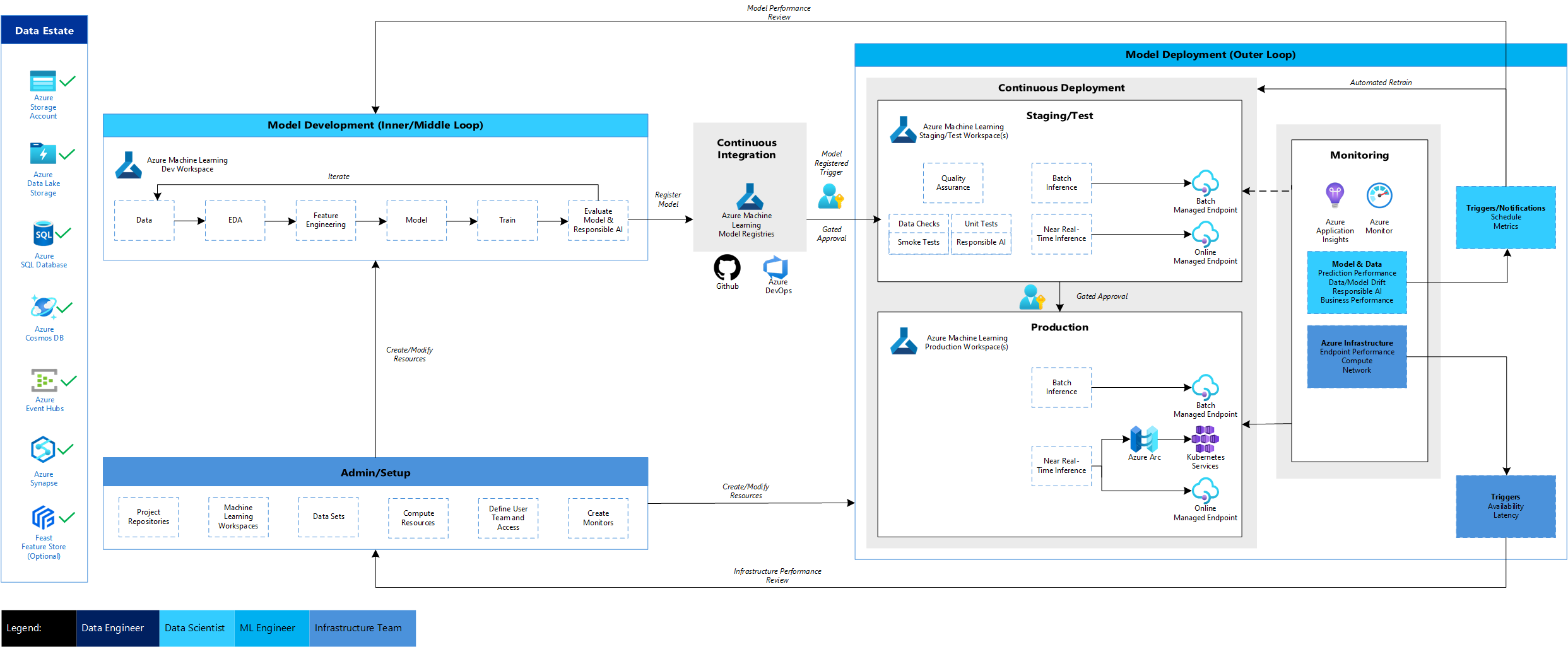Image resolution: width=1568 pixels, height=647 pixels.
Task: Click the Machine Learning Workspaces box
Action: (239, 517)
